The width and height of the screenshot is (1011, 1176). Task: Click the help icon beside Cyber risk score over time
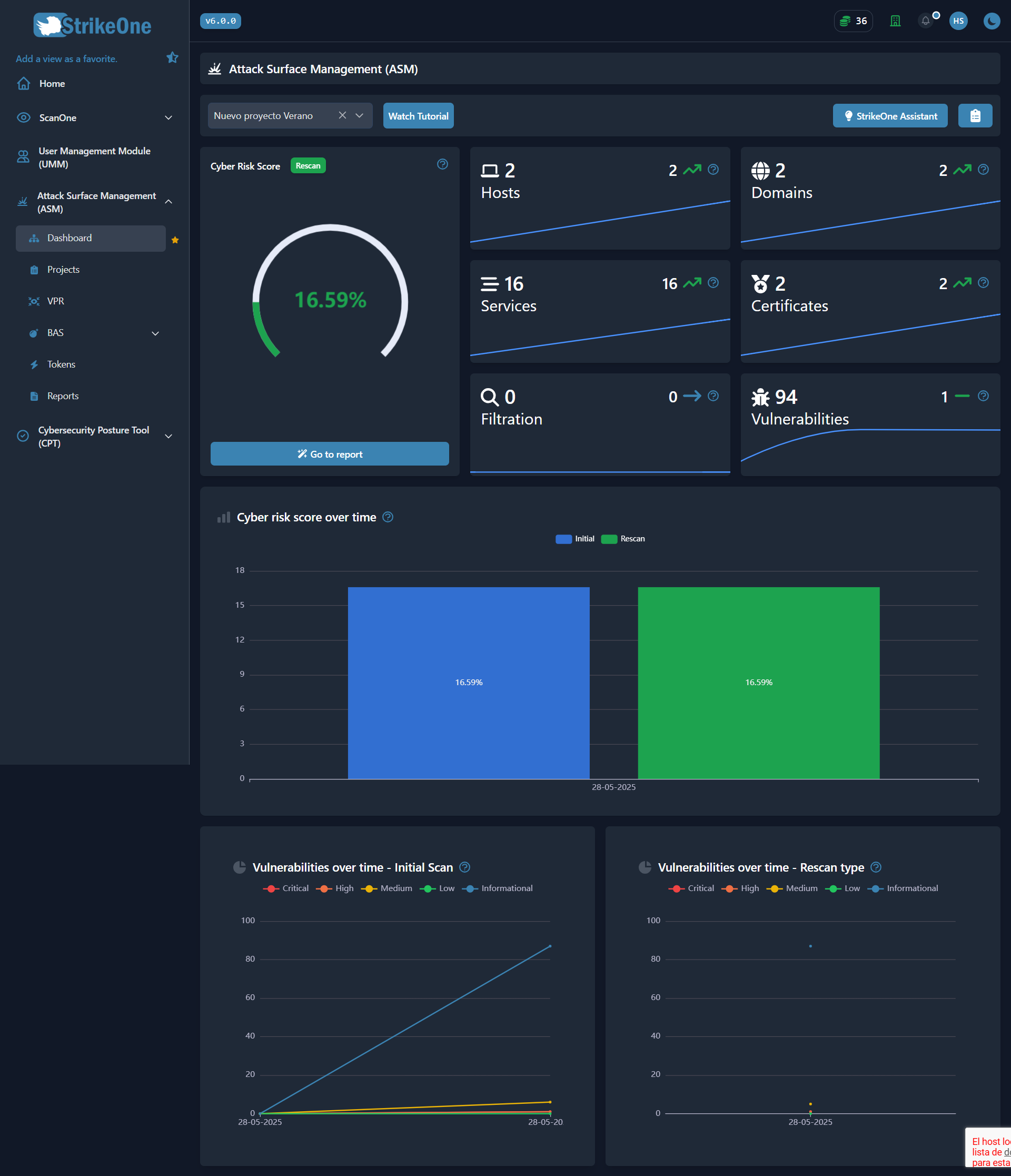tap(388, 517)
